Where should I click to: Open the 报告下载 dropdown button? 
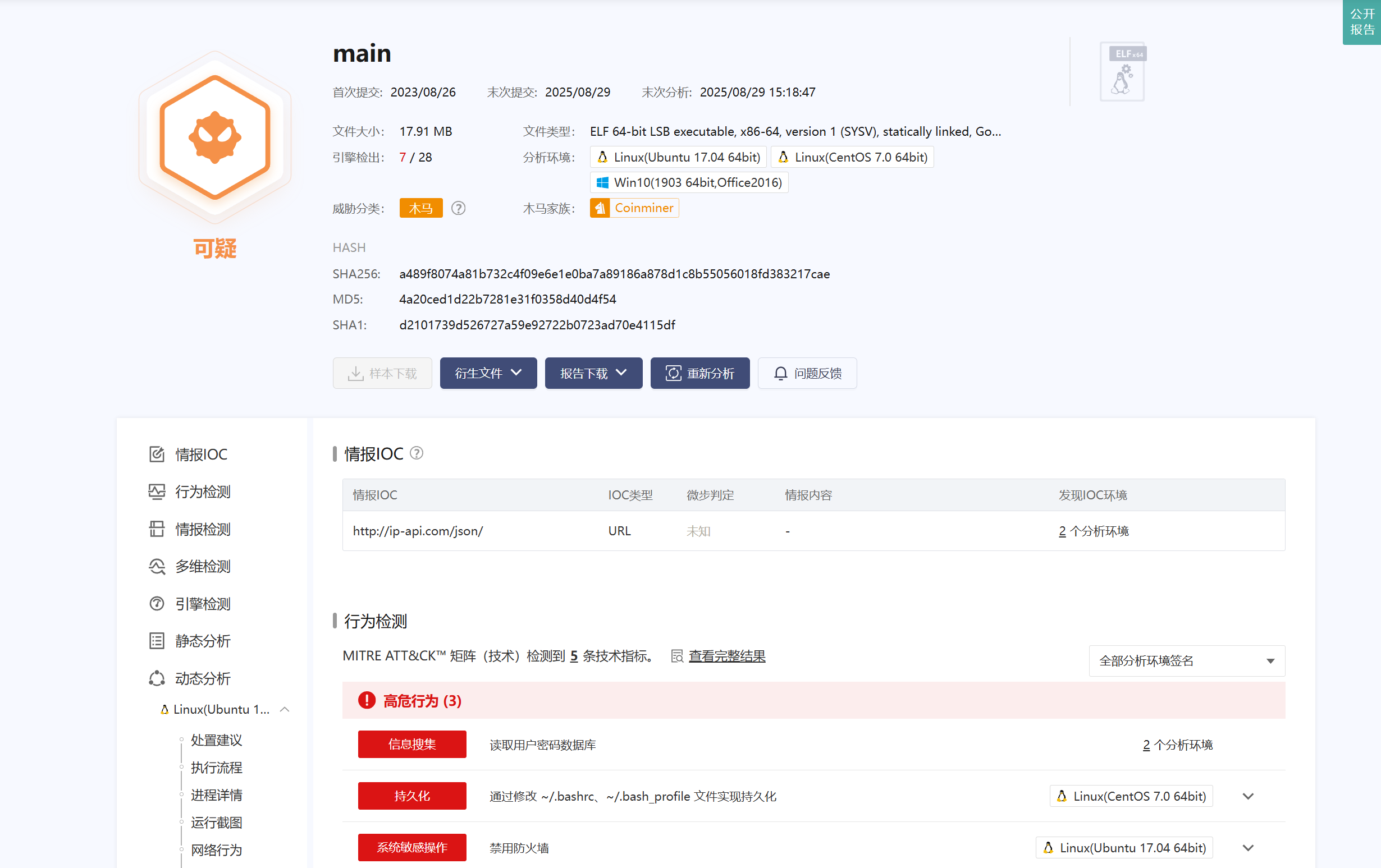[x=593, y=373]
